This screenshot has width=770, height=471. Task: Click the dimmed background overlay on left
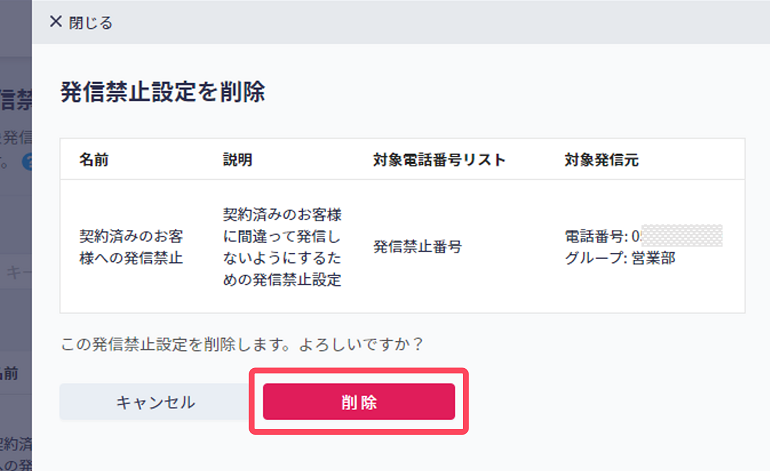pyautogui.click(x=16, y=236)
